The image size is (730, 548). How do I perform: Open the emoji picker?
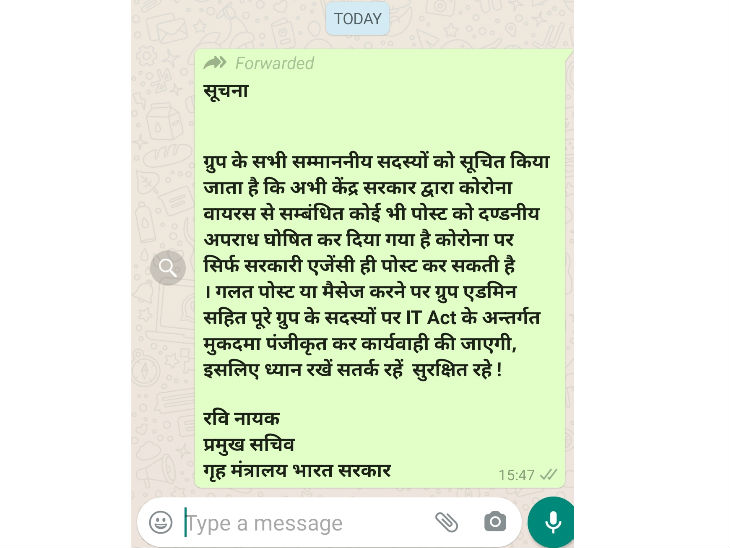click(x=161, y=522)
